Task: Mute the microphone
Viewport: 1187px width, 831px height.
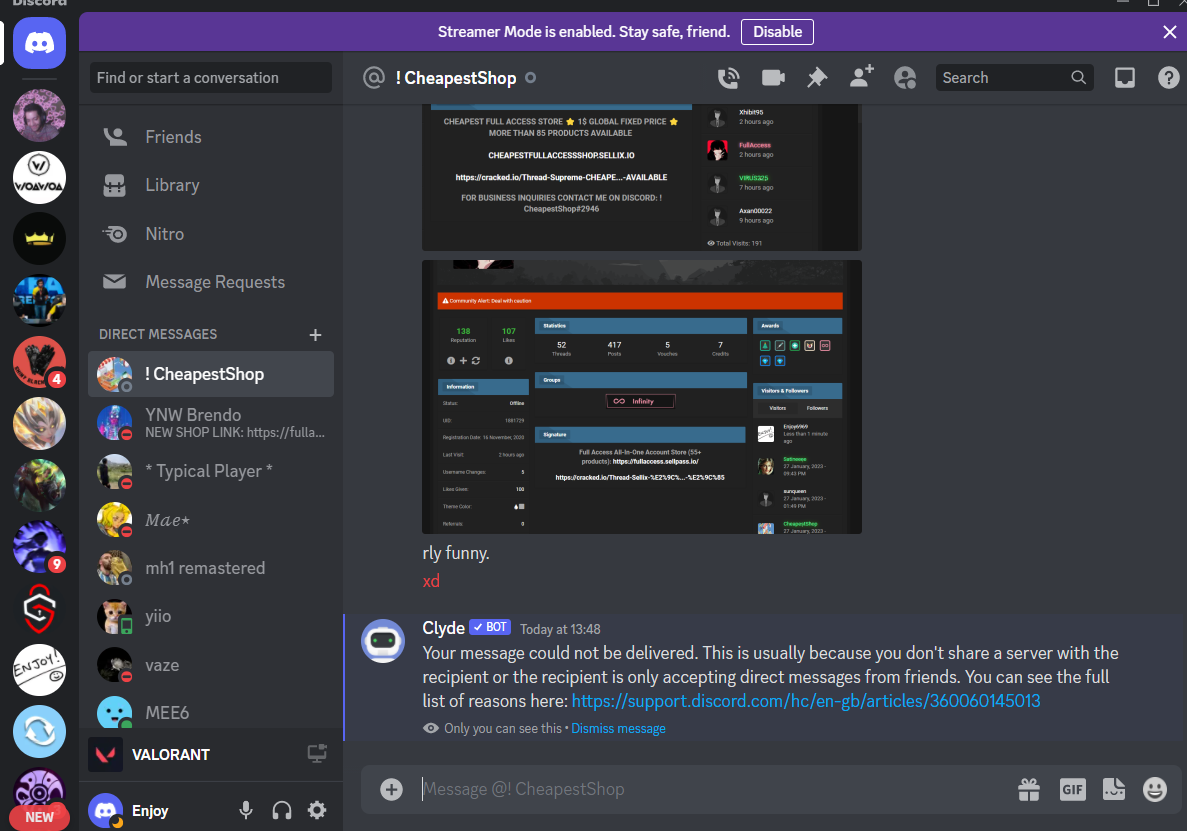Action: click(246, 811)
